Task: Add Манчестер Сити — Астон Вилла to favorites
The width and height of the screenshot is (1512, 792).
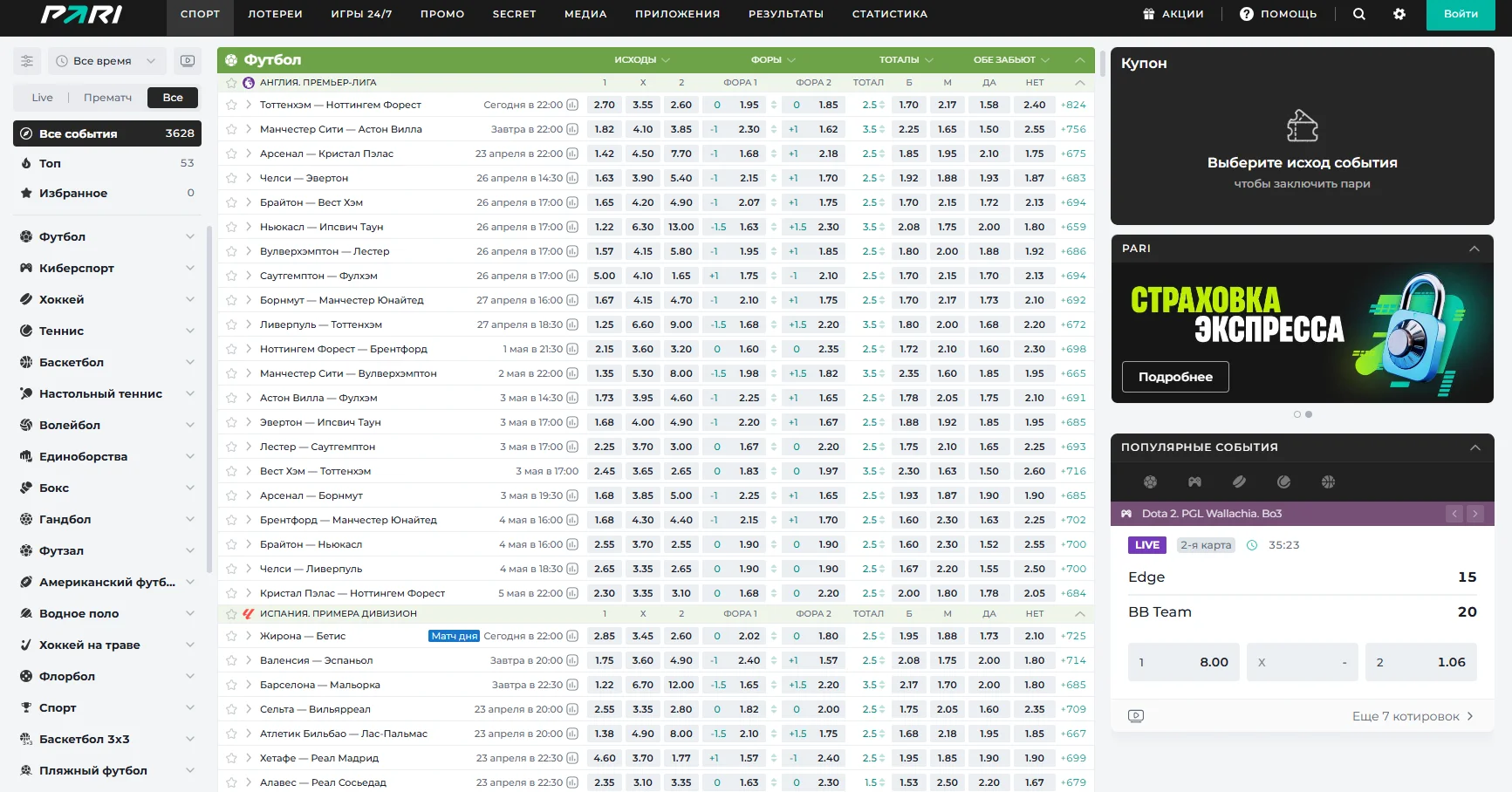Action: (231, 129)
